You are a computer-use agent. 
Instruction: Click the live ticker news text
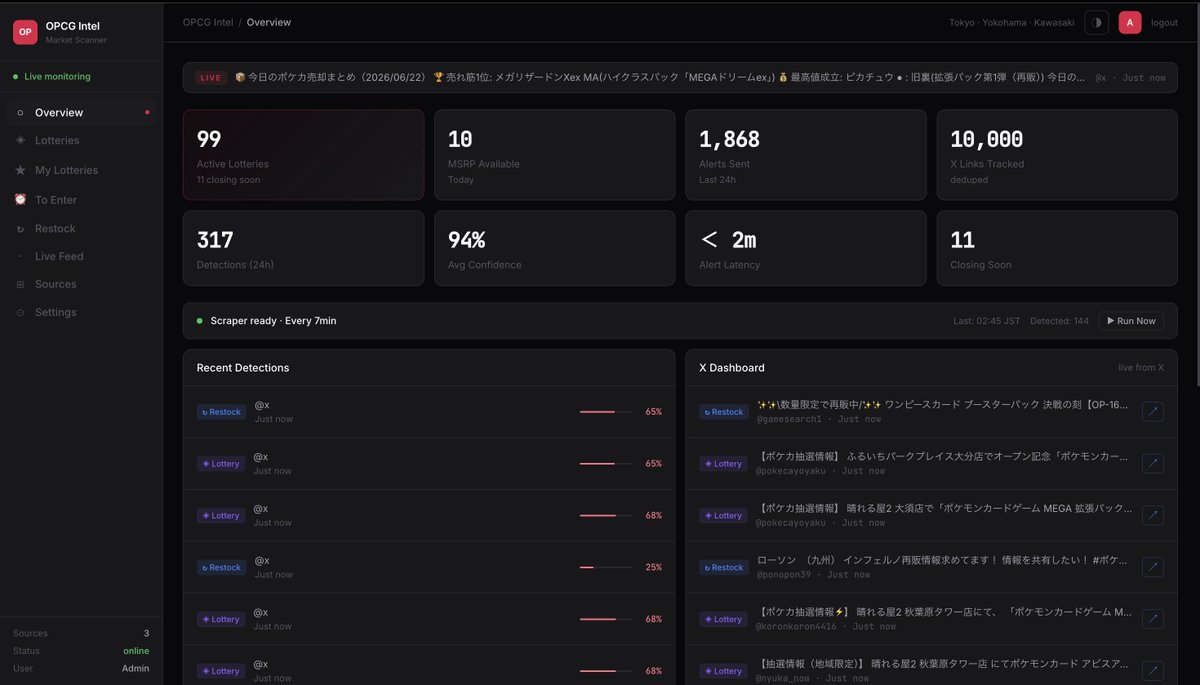point(660,77)
